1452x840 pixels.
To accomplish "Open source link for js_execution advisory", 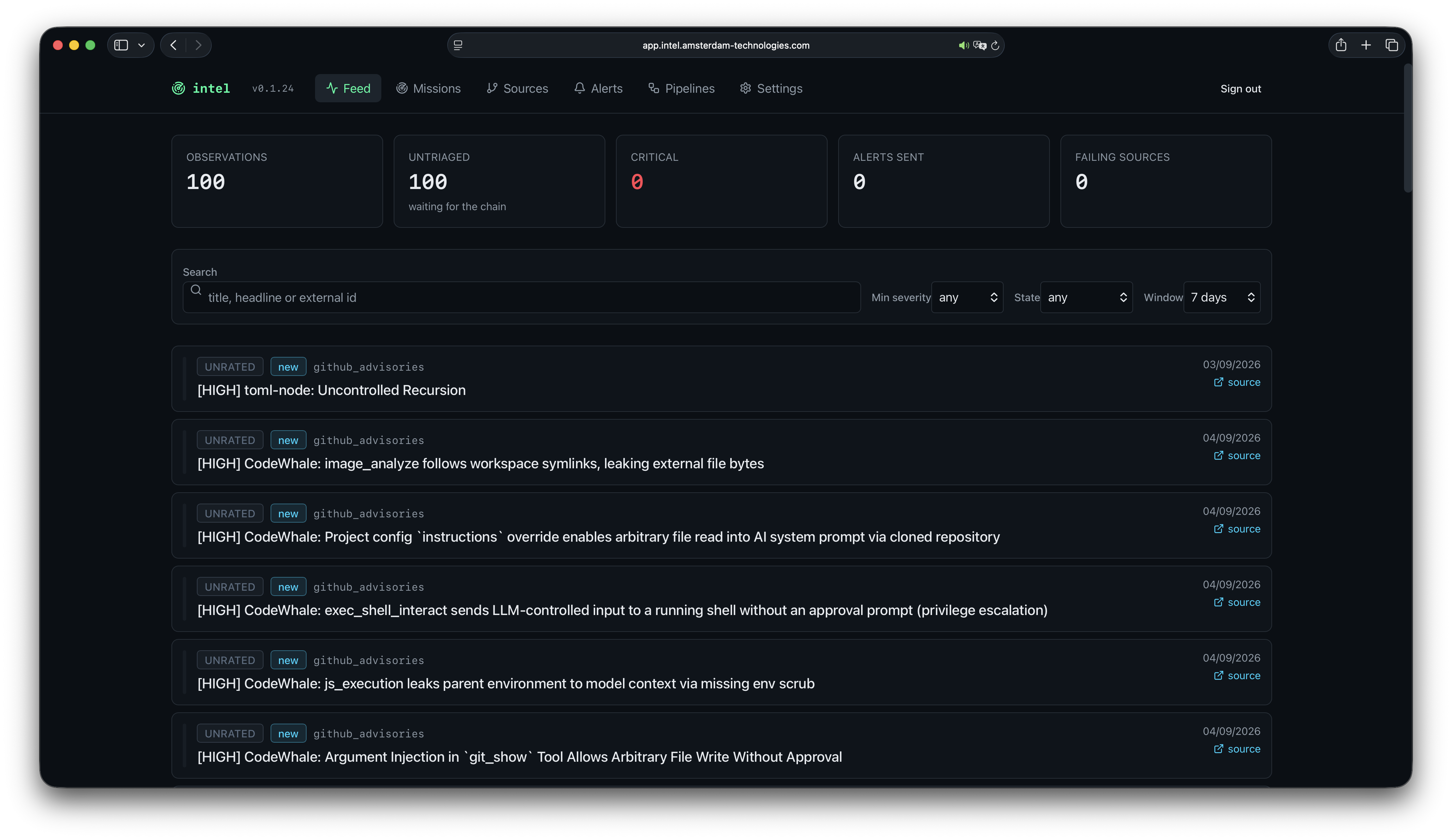I will 1236,676.
